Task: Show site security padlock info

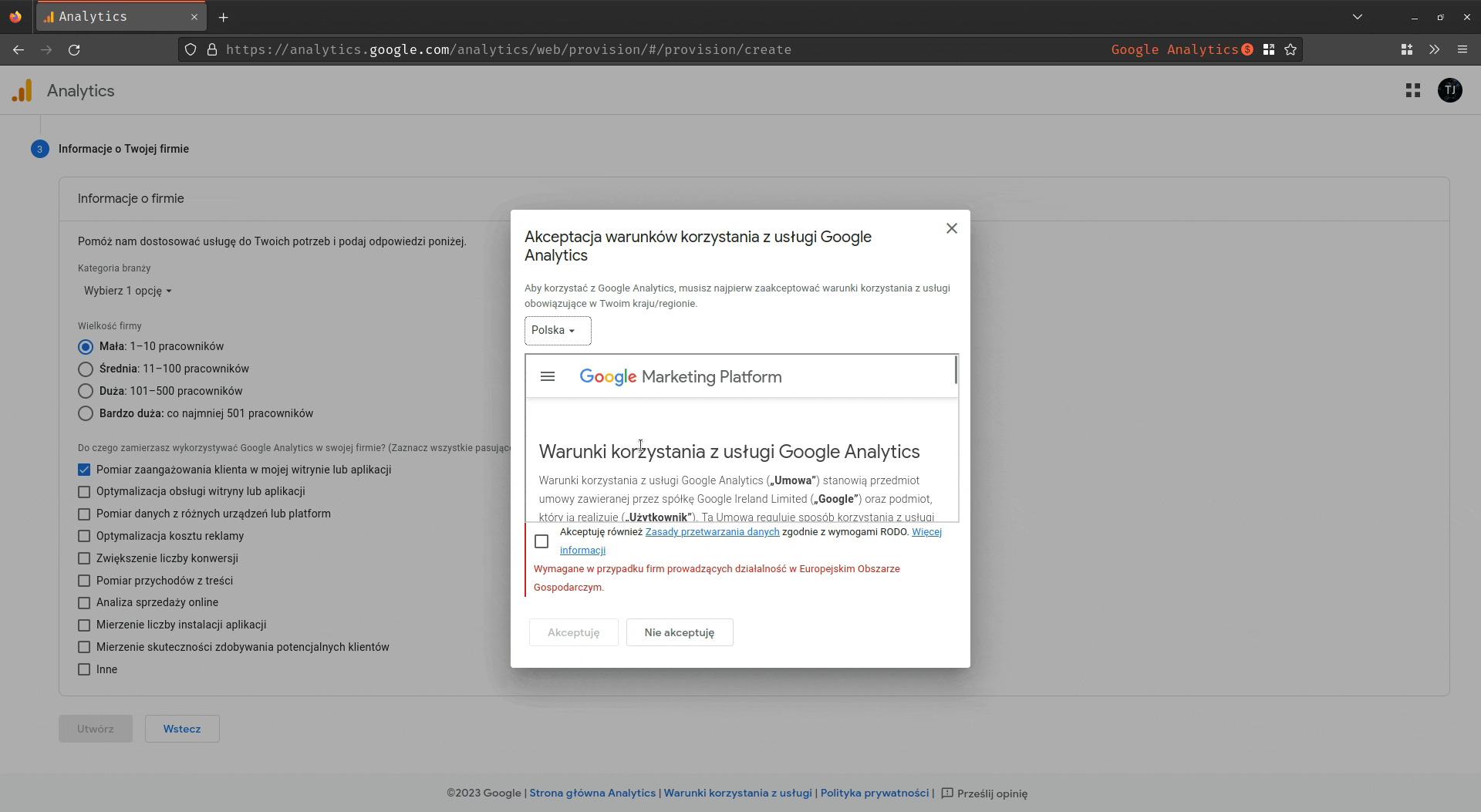Action: [x=212, y=49]
